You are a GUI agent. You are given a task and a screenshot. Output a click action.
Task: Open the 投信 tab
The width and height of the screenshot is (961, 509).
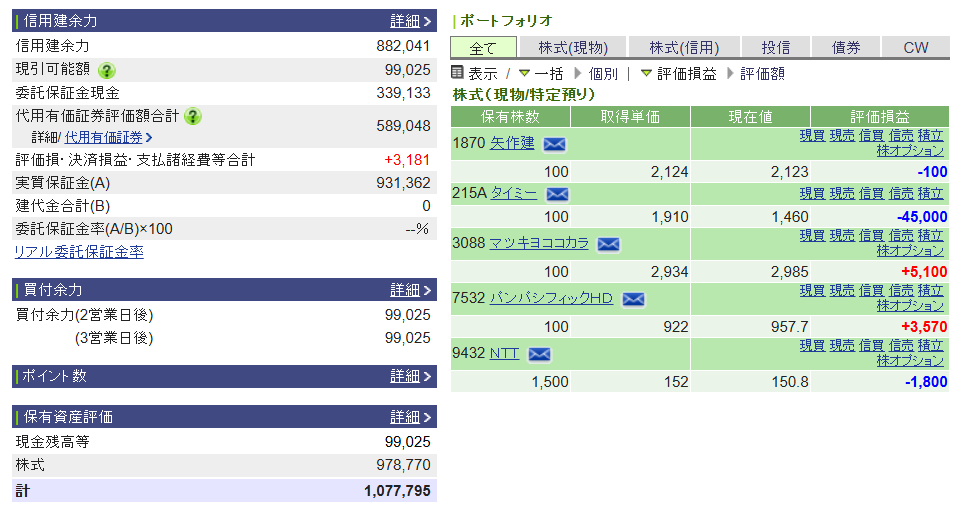[x=775, y=47]
